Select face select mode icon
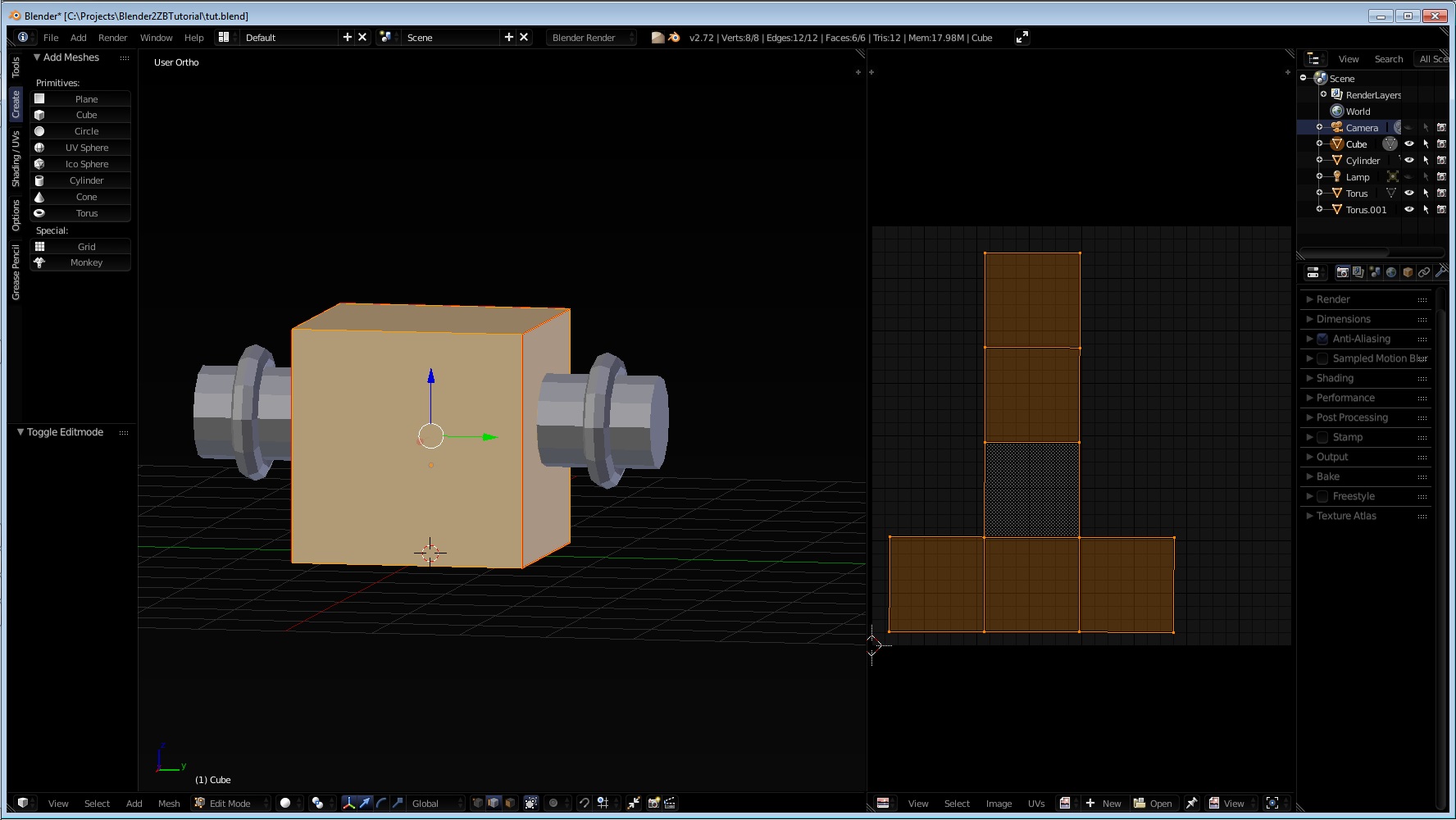The width and height of the screenshot is (1456, 820). tap(510, 804)
